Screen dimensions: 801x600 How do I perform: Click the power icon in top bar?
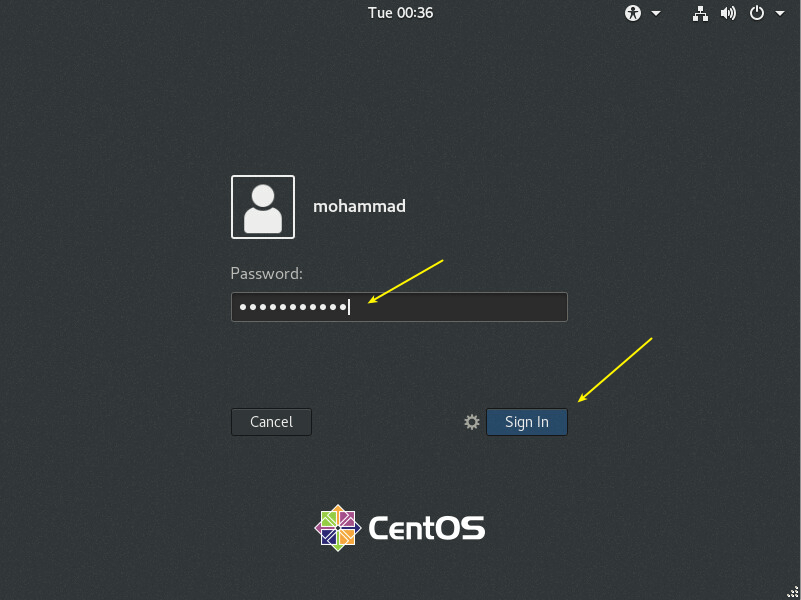(x=757, y=13)
